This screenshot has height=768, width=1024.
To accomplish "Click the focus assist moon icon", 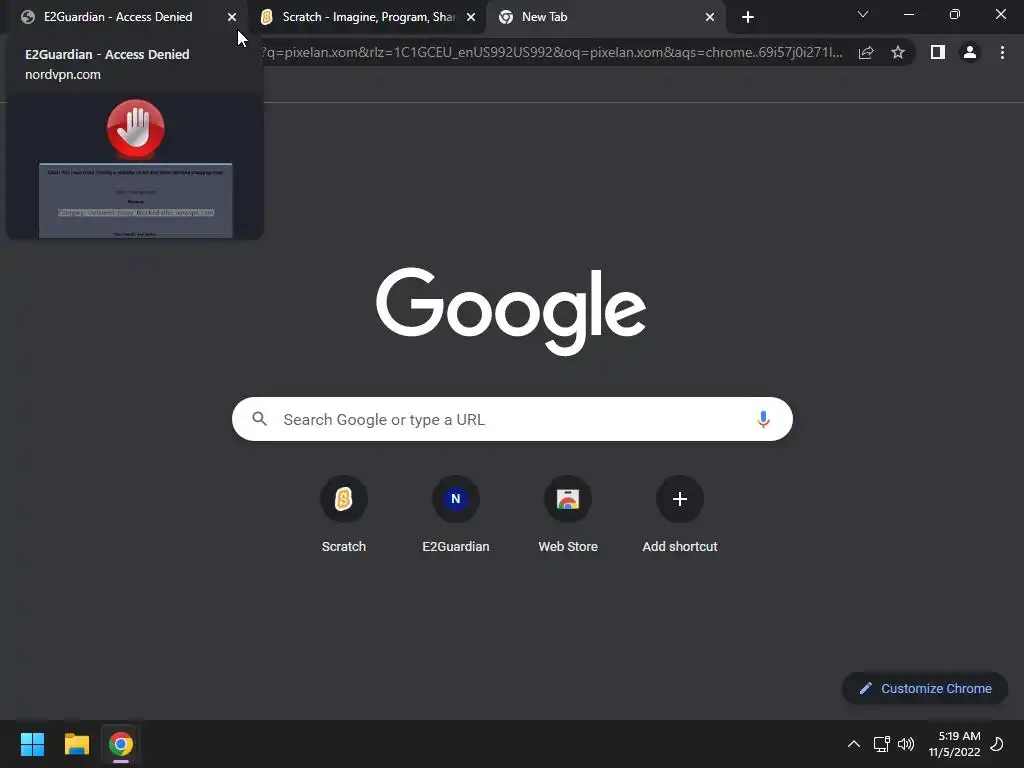I will pos(997,744).
